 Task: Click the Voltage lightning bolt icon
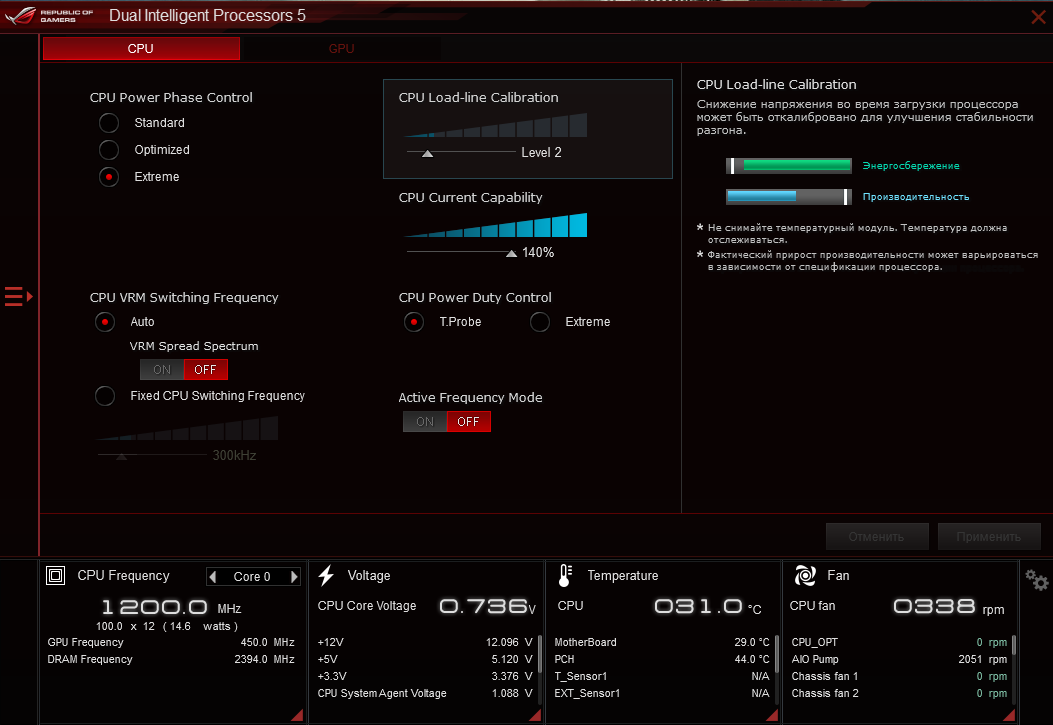(x=326, y=575)
